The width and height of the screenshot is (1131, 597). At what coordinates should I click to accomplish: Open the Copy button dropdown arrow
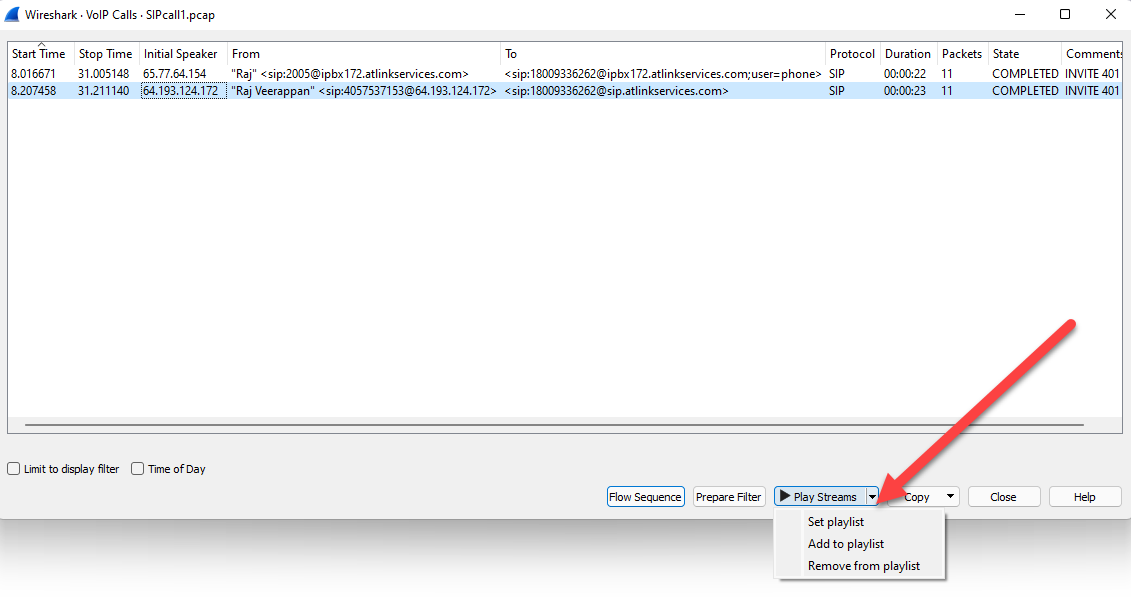pos(948,497)
